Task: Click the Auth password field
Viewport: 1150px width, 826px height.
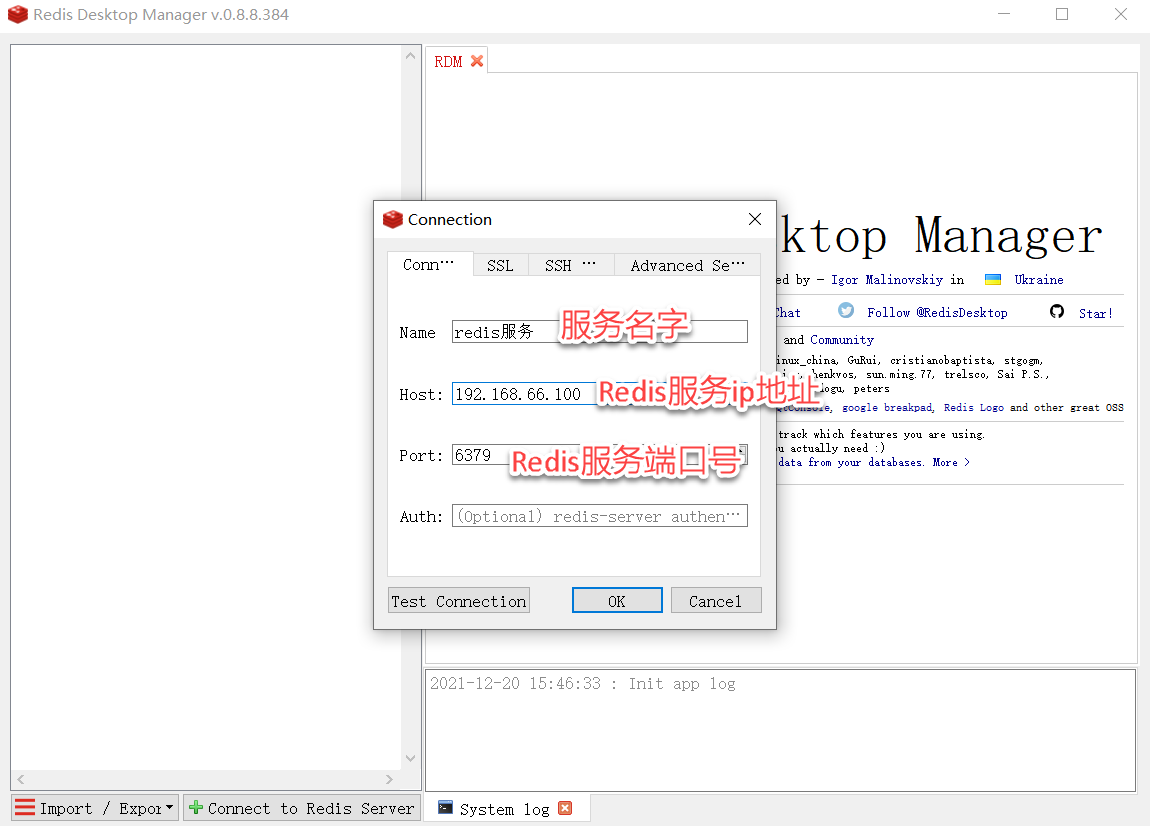Action: (599, 516)
